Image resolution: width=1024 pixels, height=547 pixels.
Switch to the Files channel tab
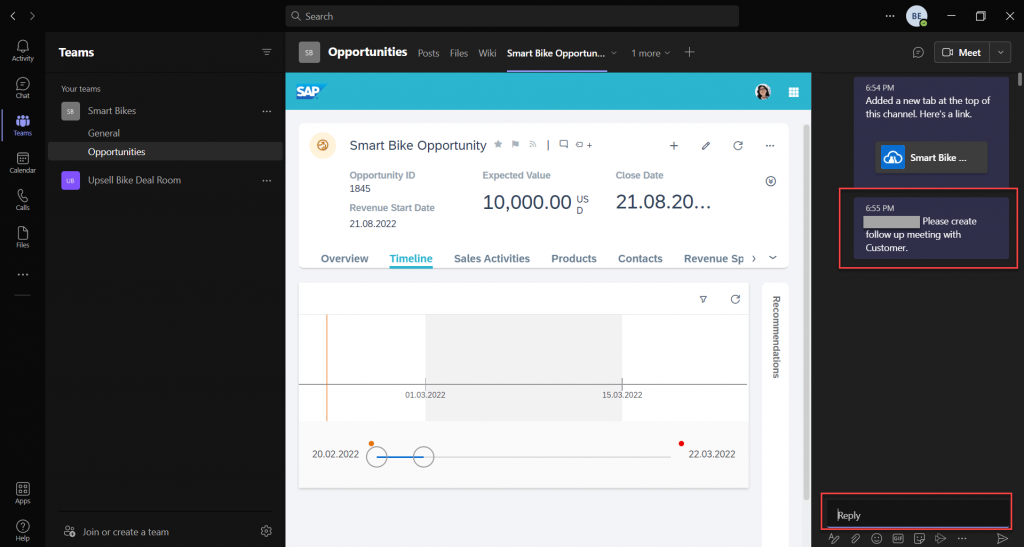tap(458, 53)
